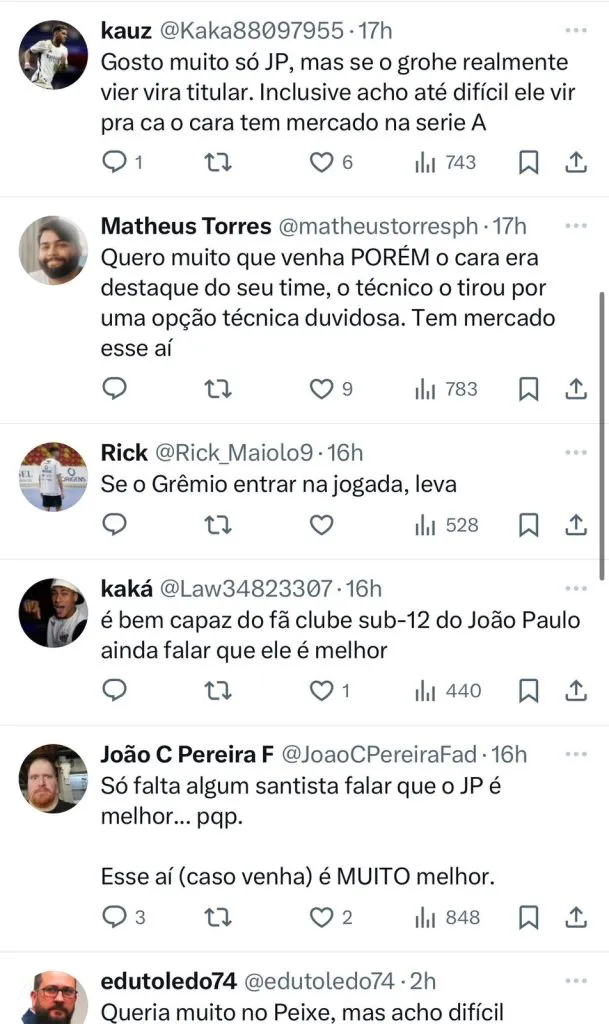Open Rick's profile avatar
Viewport: 609px width, 1024px height.
53,476
